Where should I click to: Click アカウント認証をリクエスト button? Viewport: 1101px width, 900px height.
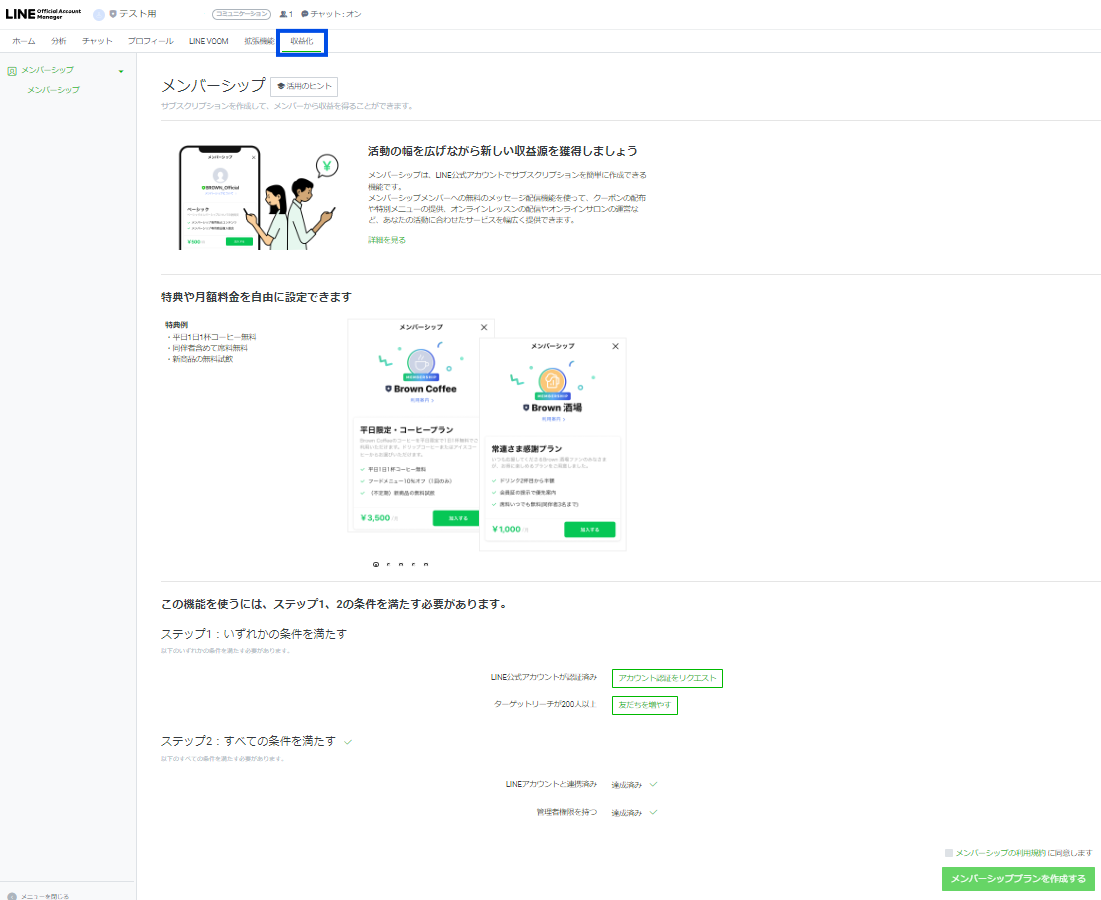click(667, 678)
